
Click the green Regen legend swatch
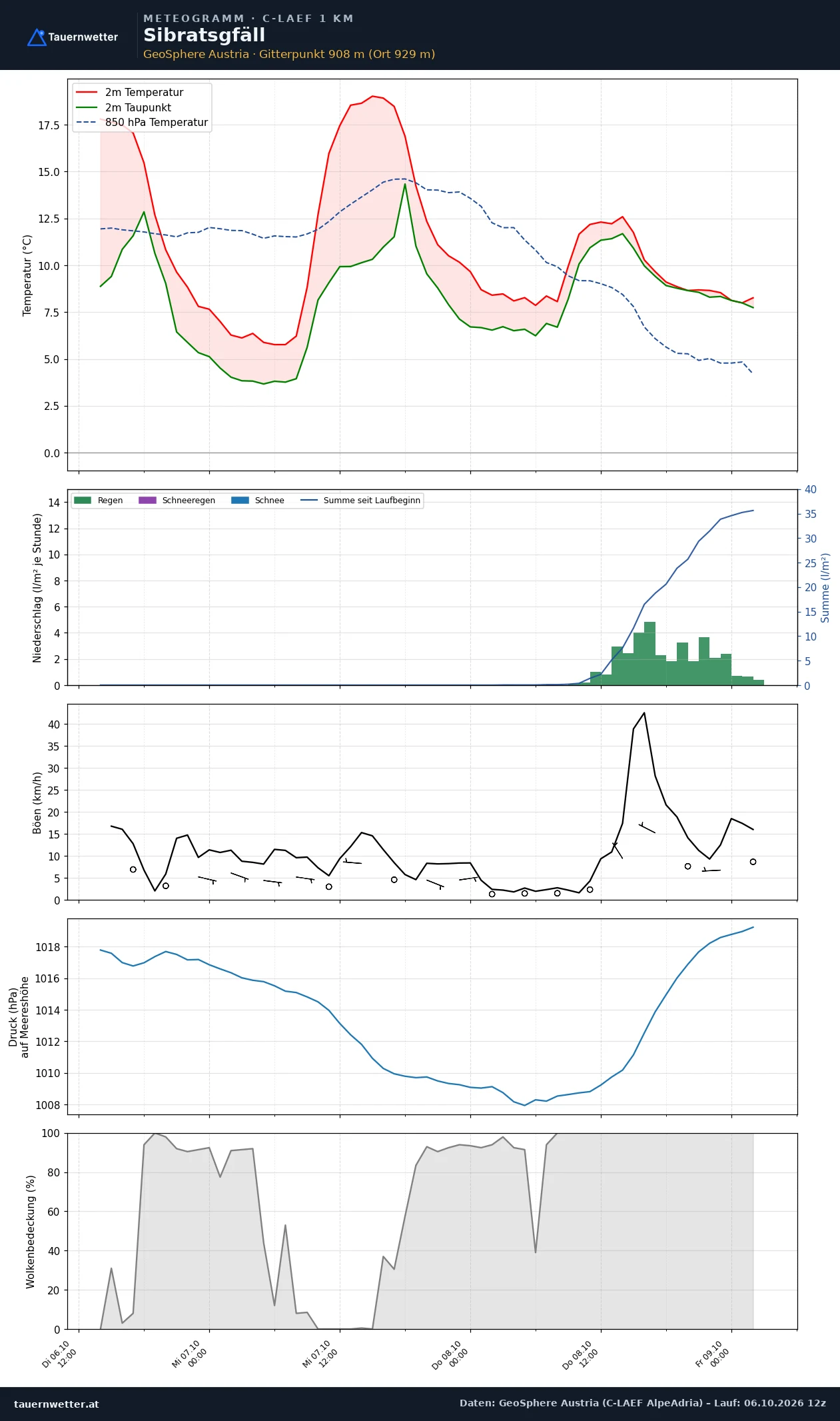click(x=82, y=501)
